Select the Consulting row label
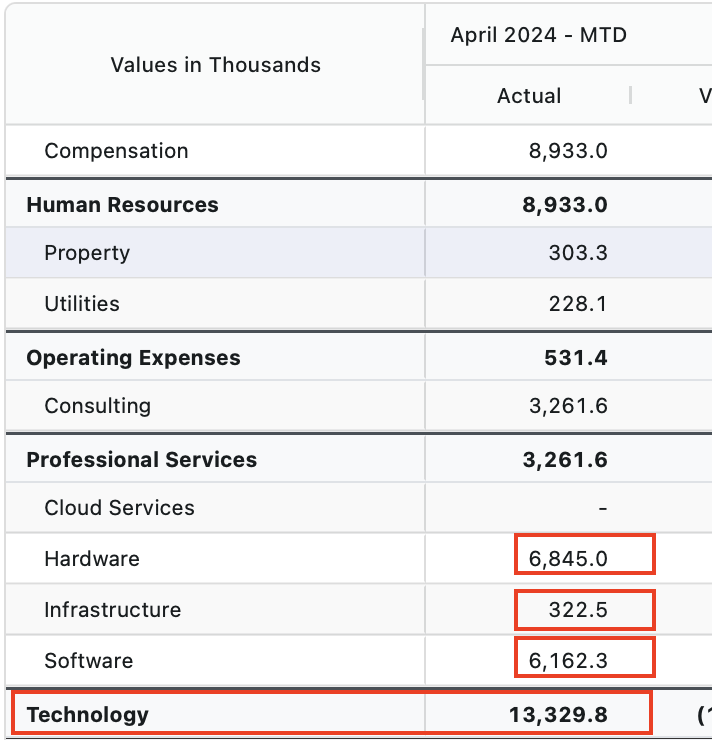This screenshot has height=740, width=712. point(98,406)
